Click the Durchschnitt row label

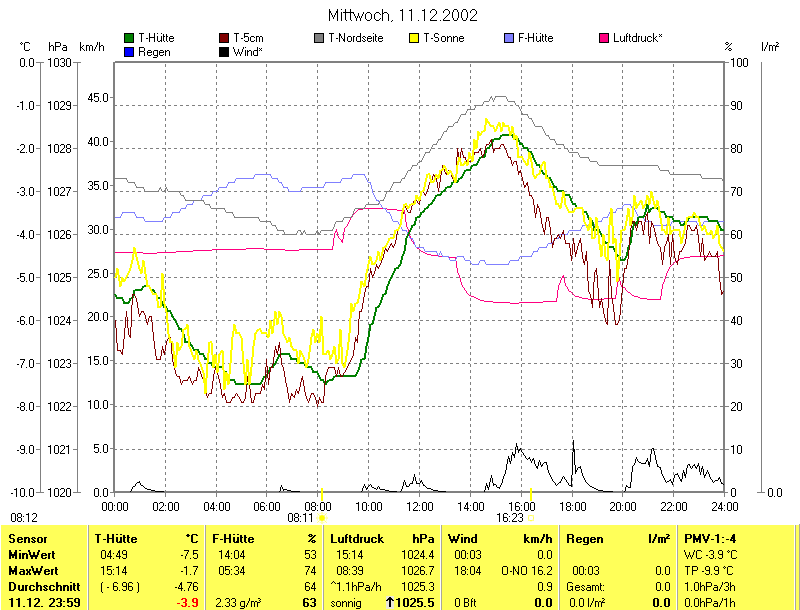click(42, 586)
